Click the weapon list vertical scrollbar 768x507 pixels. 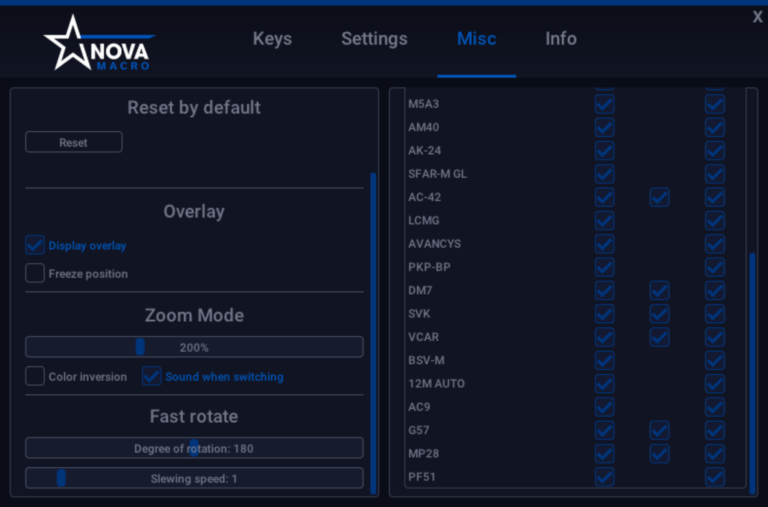pos(752,372)
